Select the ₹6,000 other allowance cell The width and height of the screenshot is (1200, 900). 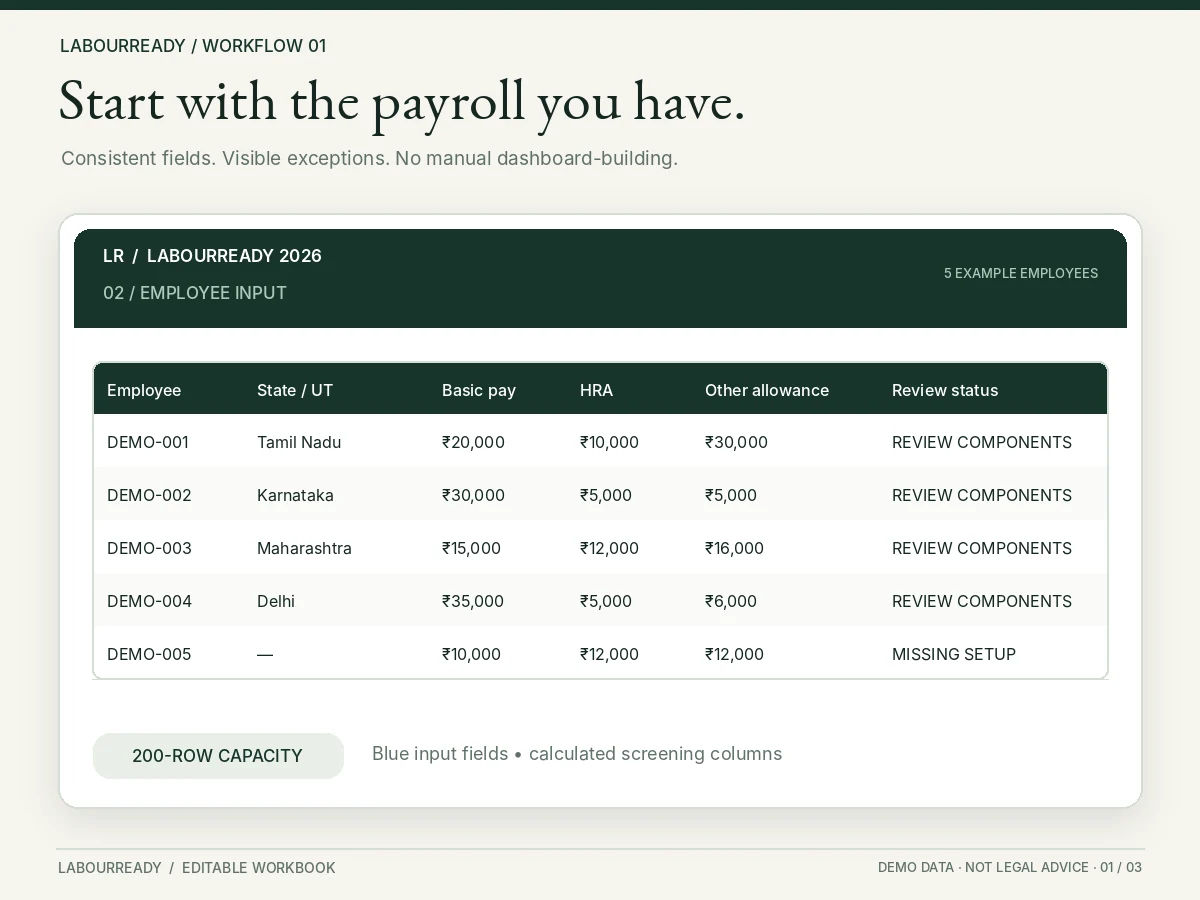point(731,601)
